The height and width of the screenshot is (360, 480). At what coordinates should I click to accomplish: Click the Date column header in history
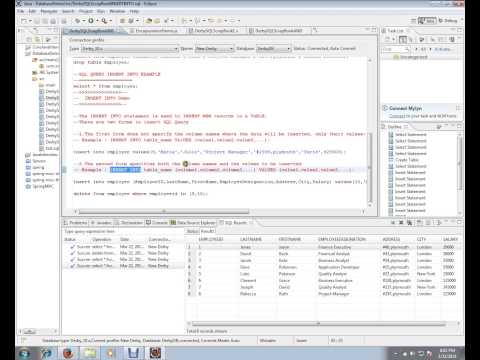pyautogui.click(x=125, y=239)
